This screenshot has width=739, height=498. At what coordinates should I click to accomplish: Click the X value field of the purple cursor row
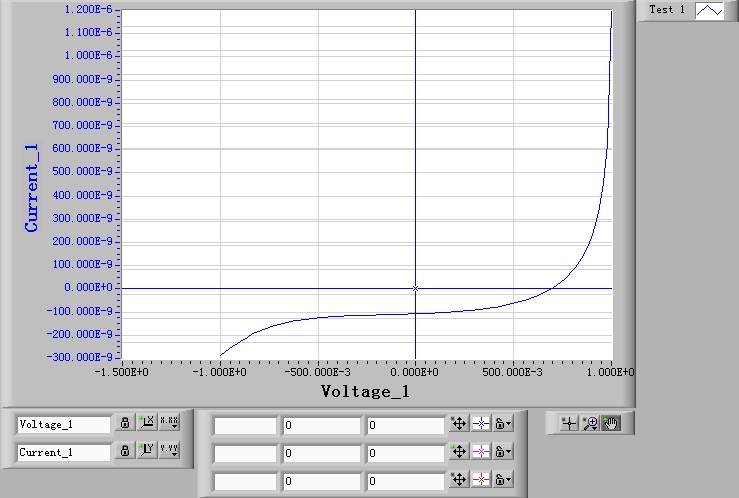click(x=322, y=453)
